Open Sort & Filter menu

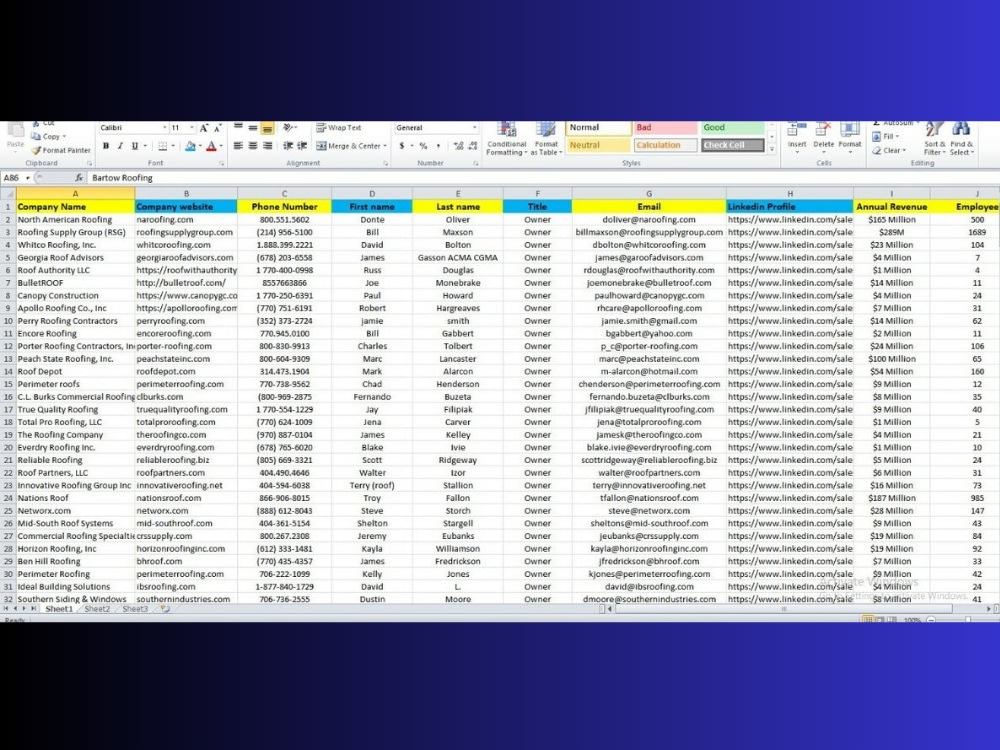[934, 139]
